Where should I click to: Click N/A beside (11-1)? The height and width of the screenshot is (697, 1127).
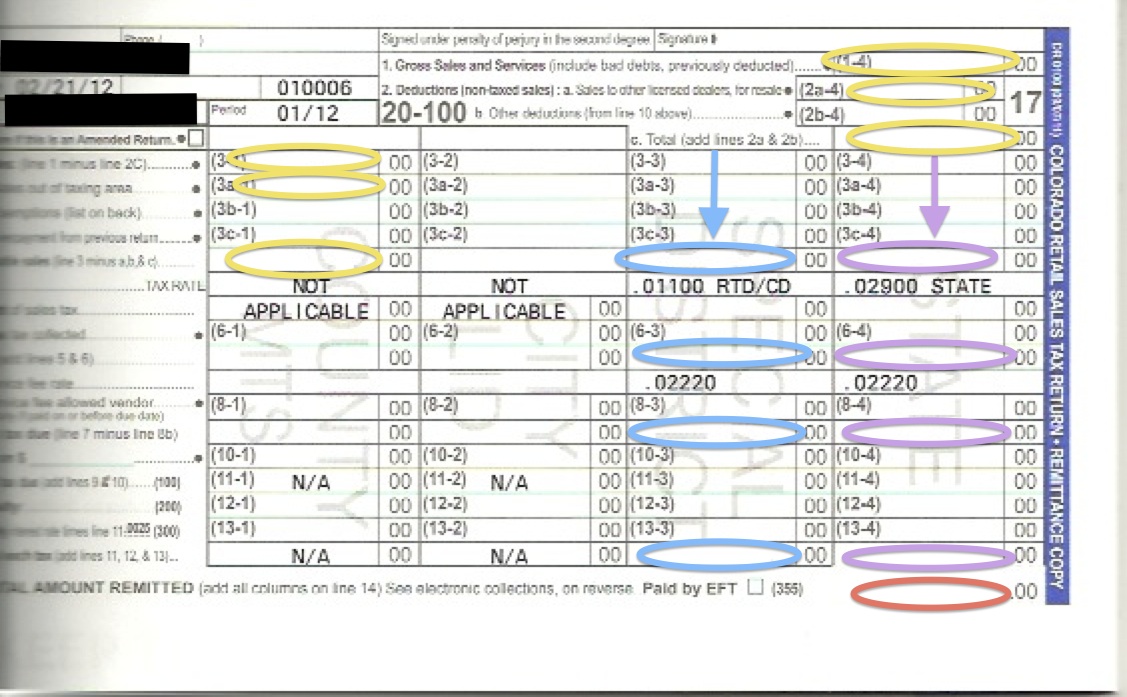(x=310, y=482)
